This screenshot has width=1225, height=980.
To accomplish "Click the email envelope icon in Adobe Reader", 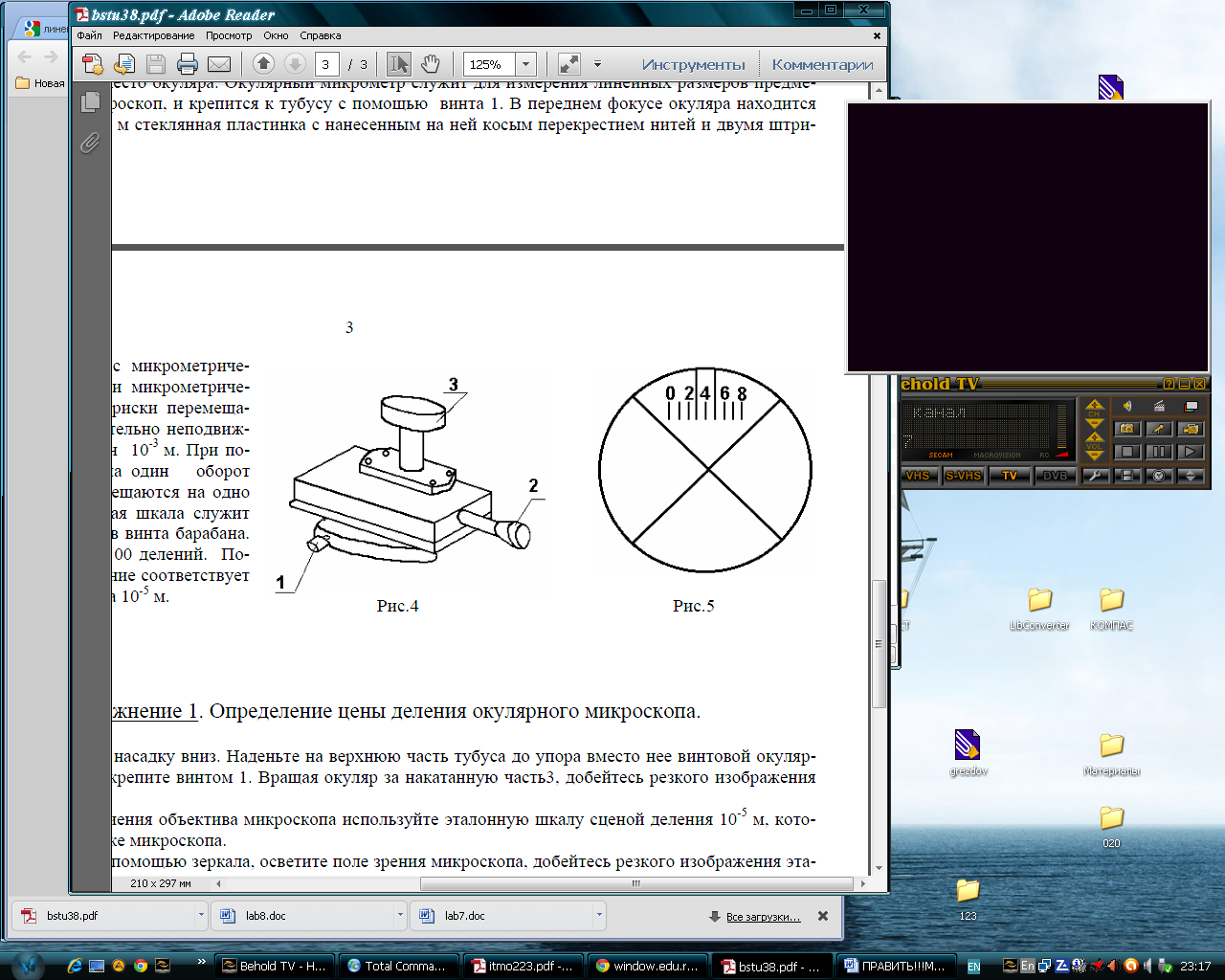I will (x=219, y=64).
